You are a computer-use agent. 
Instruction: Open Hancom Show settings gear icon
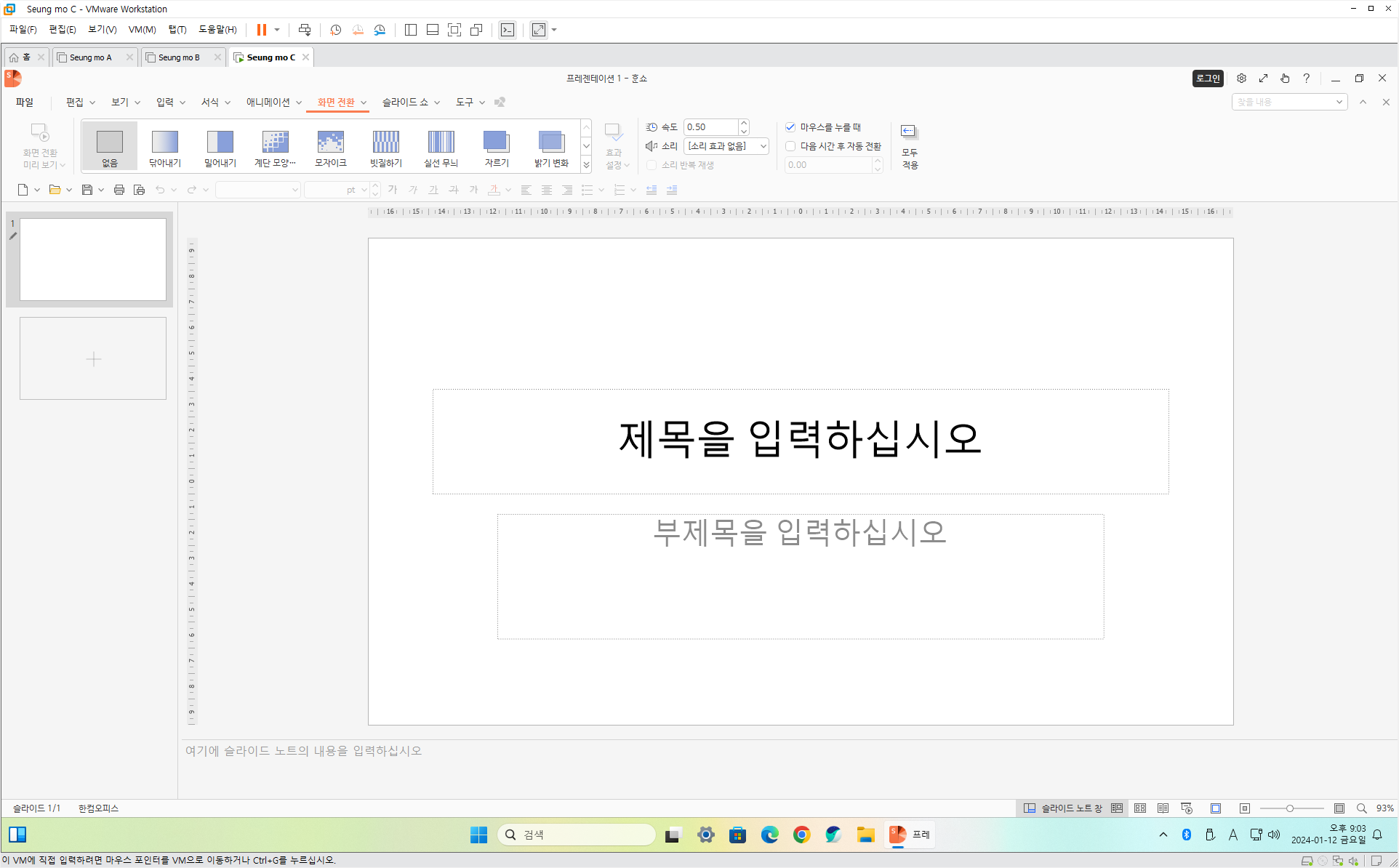[x=1241, y=79]
